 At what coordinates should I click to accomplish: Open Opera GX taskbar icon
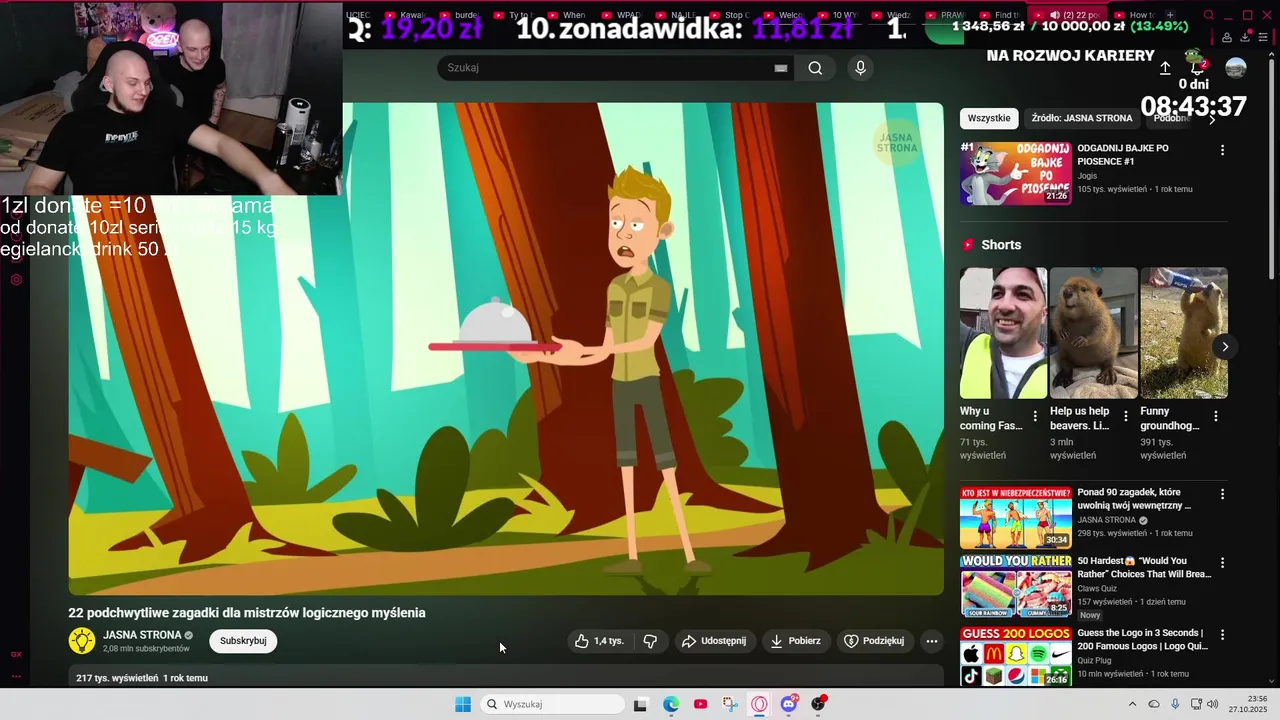[759, 704]
